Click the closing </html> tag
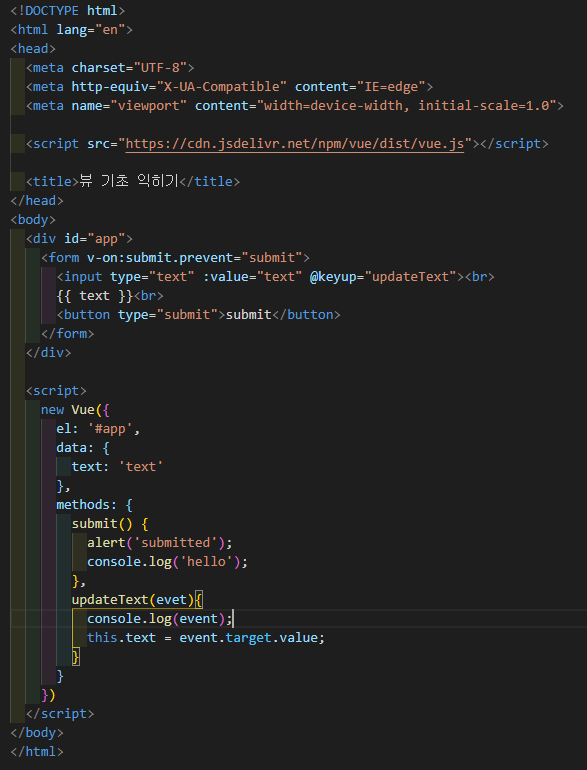587x770 pixels. [37, 752]
